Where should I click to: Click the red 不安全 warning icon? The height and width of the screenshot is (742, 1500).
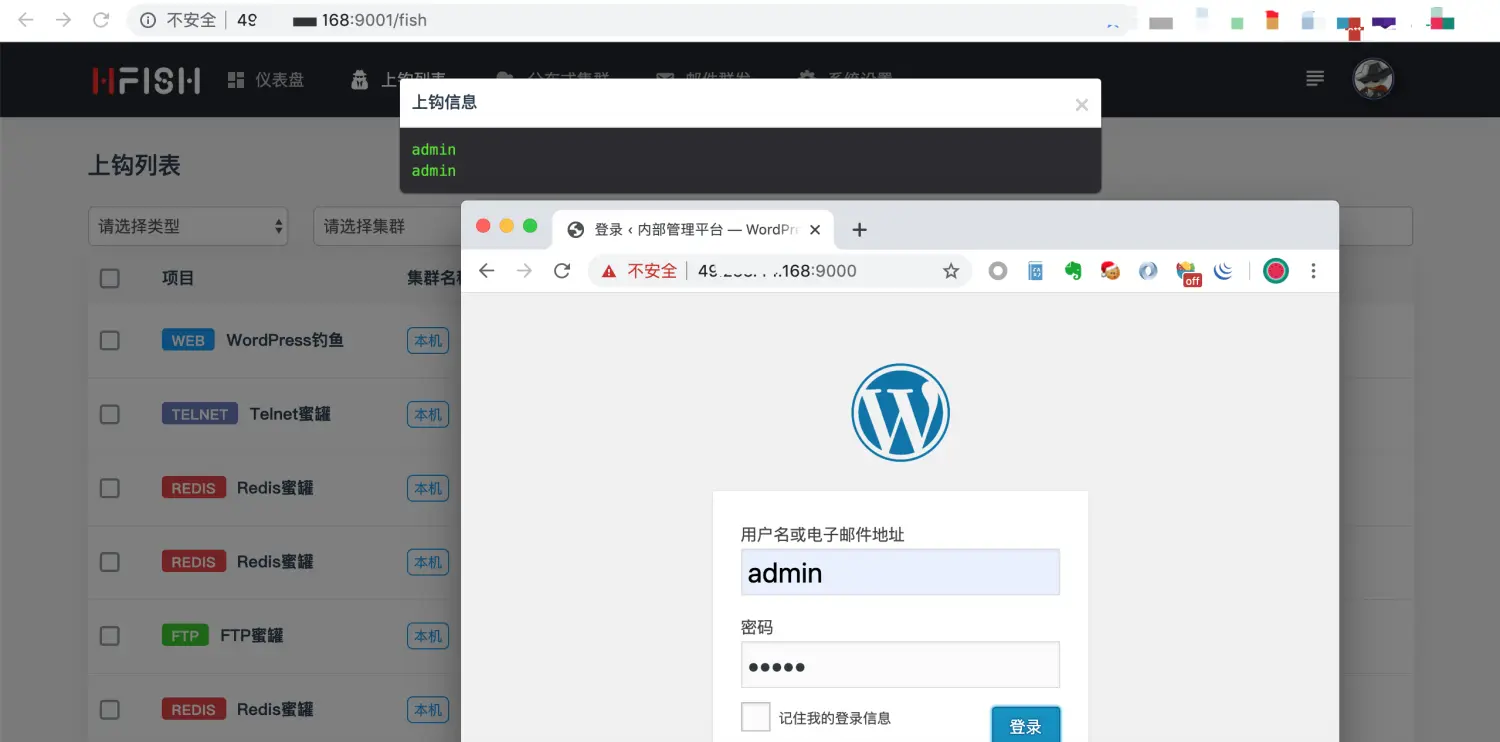(609, 271)
